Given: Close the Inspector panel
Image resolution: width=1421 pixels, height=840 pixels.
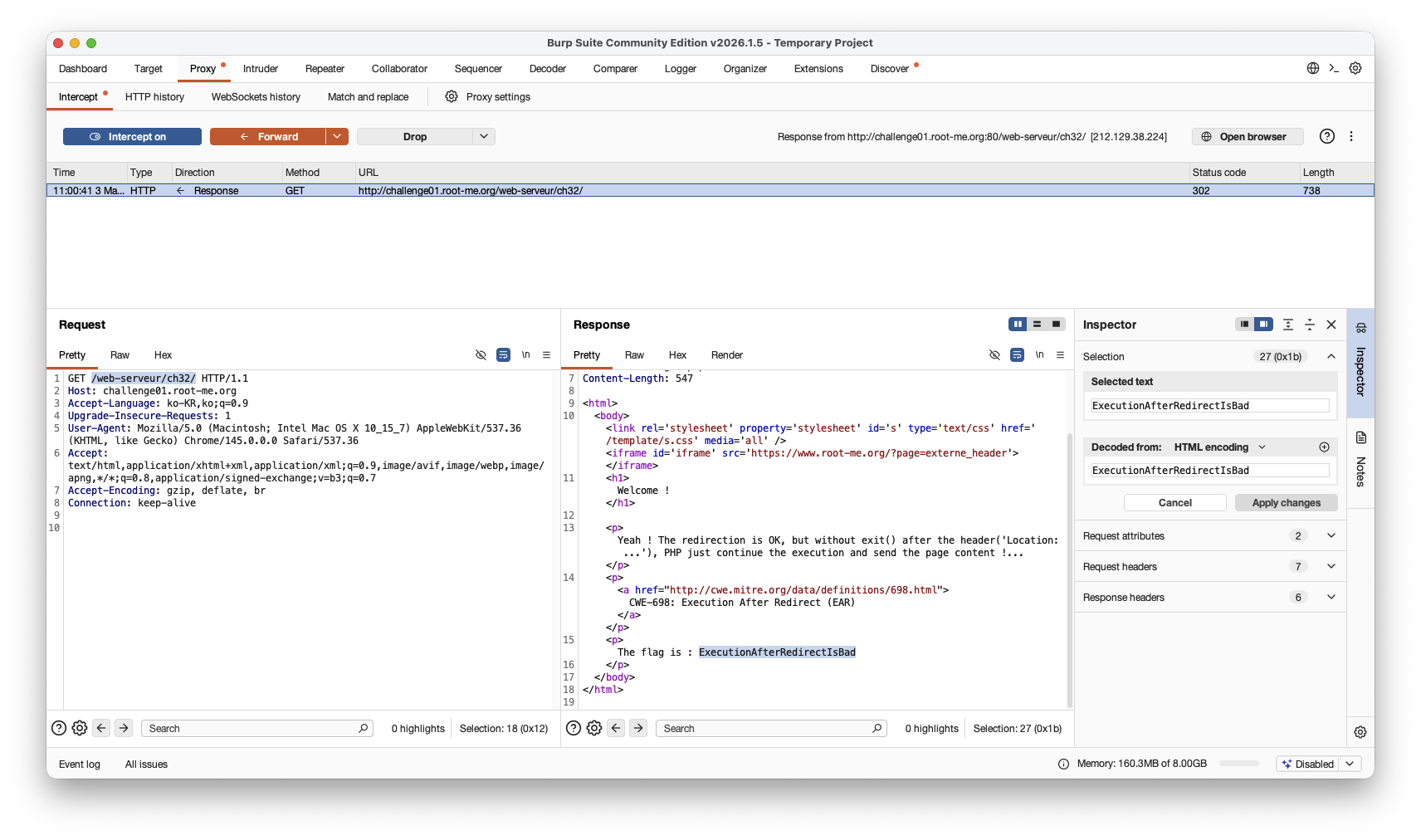Looking at the screenshot, I should tap(1331, 325).
